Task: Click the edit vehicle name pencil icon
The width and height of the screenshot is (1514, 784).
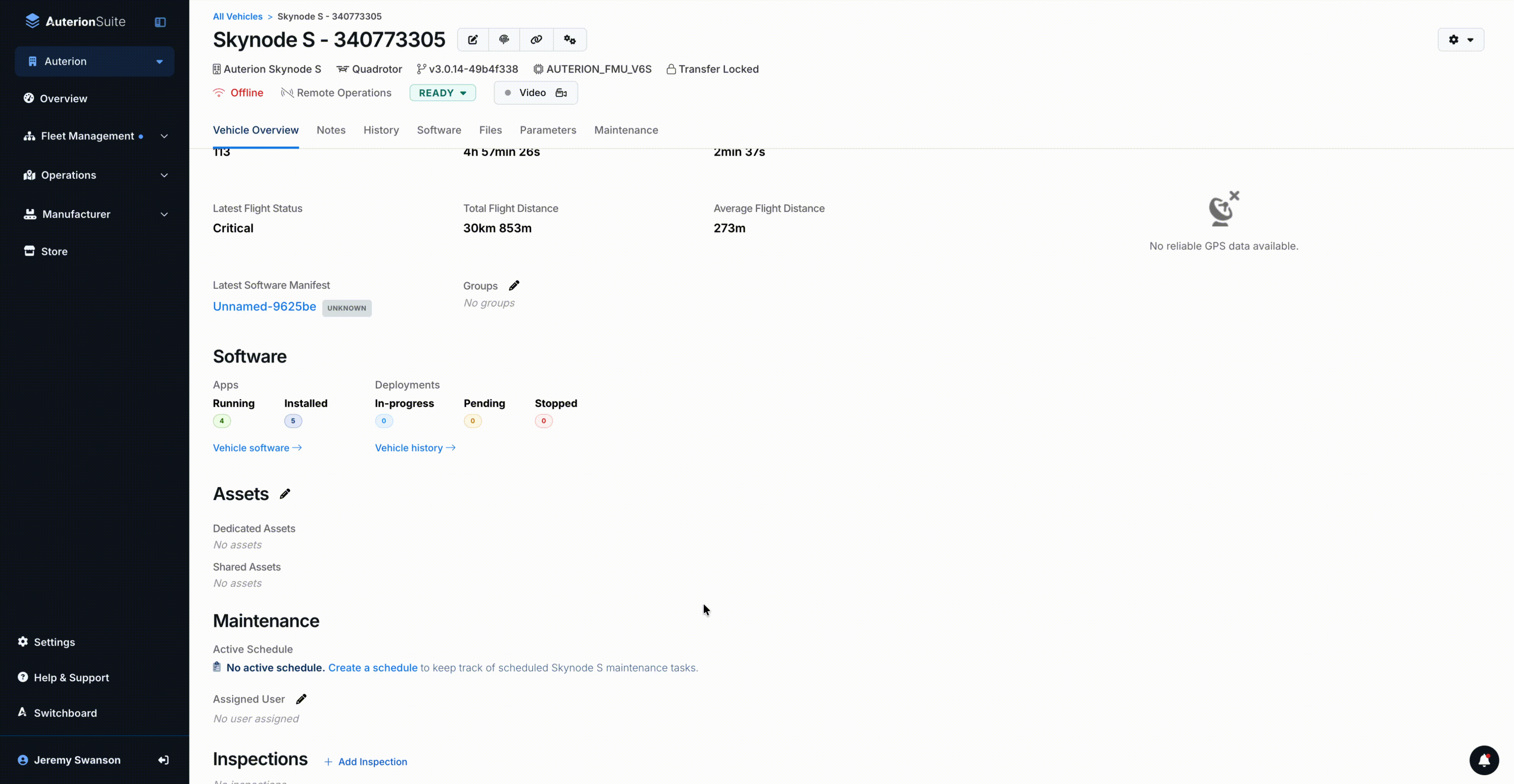Action: [472, 39]
